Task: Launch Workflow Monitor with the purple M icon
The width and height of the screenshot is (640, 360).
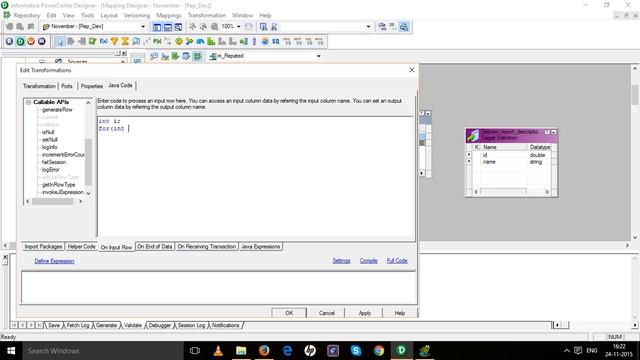Action: [x=42, y=41]
